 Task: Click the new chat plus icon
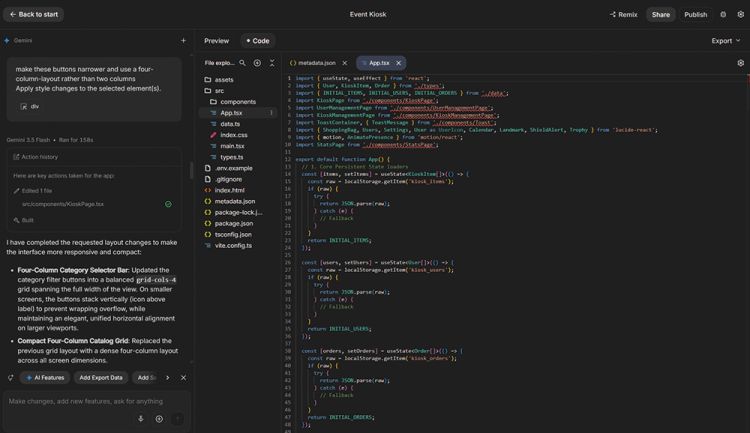pyautogui.click(x=183, y=41)
